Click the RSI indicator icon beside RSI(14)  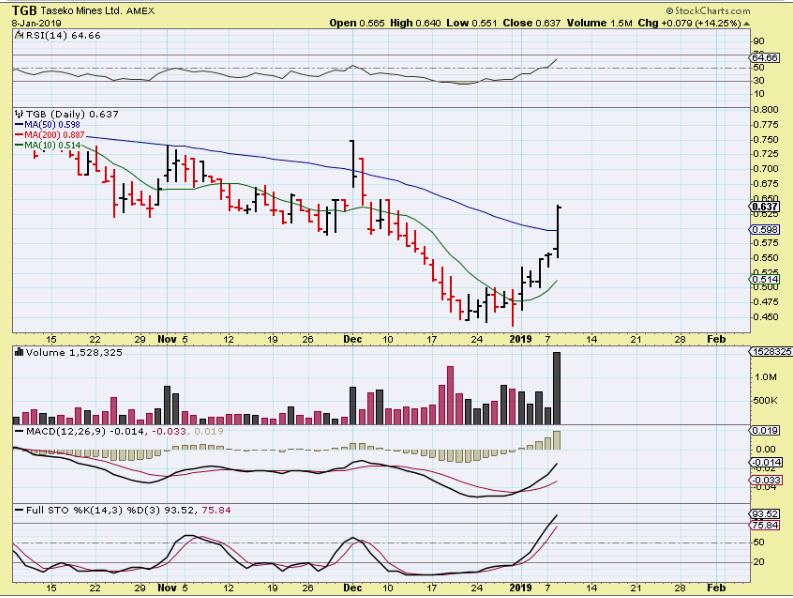pos(19,35)
